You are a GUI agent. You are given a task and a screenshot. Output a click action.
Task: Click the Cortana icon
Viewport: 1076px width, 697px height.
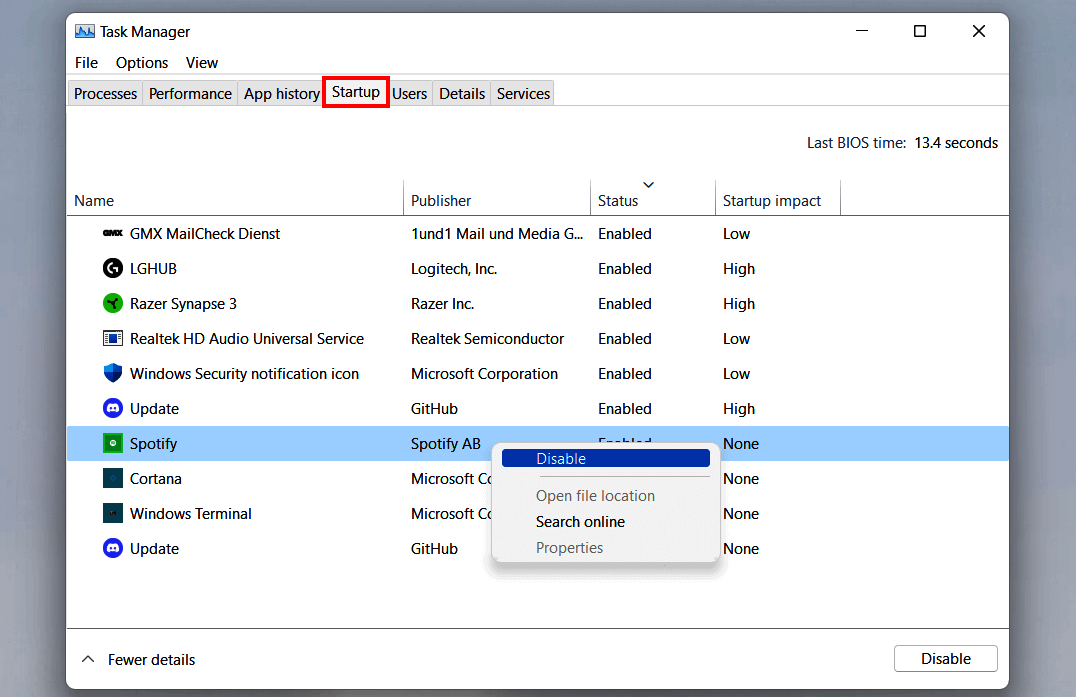(112, 478)
